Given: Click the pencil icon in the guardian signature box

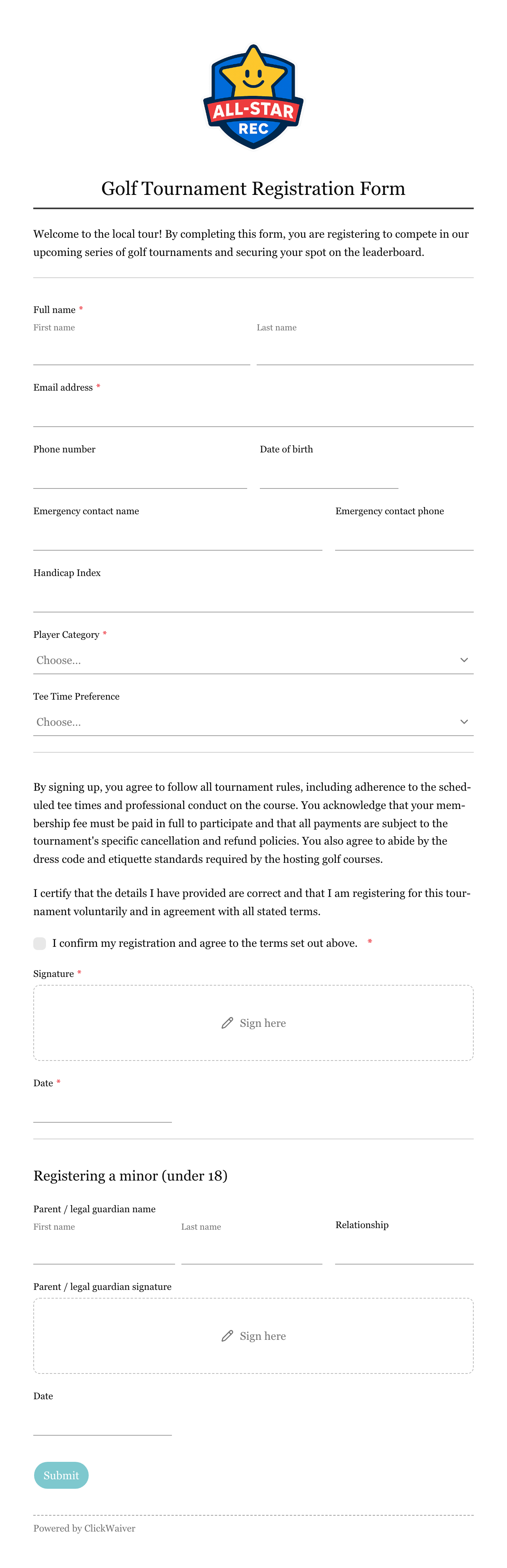Looking at the screenshot, I should coord(227,1335).
